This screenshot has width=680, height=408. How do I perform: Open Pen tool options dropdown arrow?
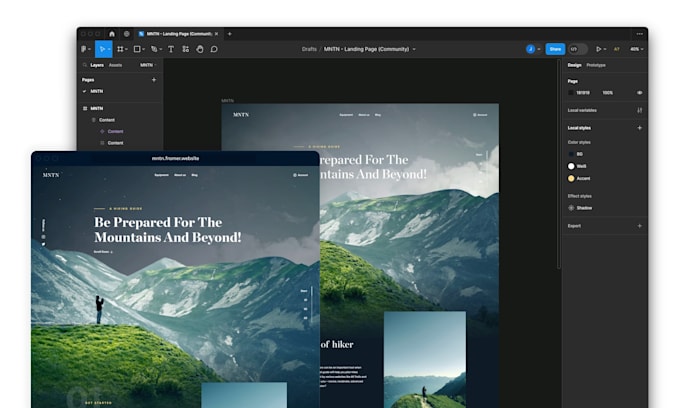click(161, 49)
